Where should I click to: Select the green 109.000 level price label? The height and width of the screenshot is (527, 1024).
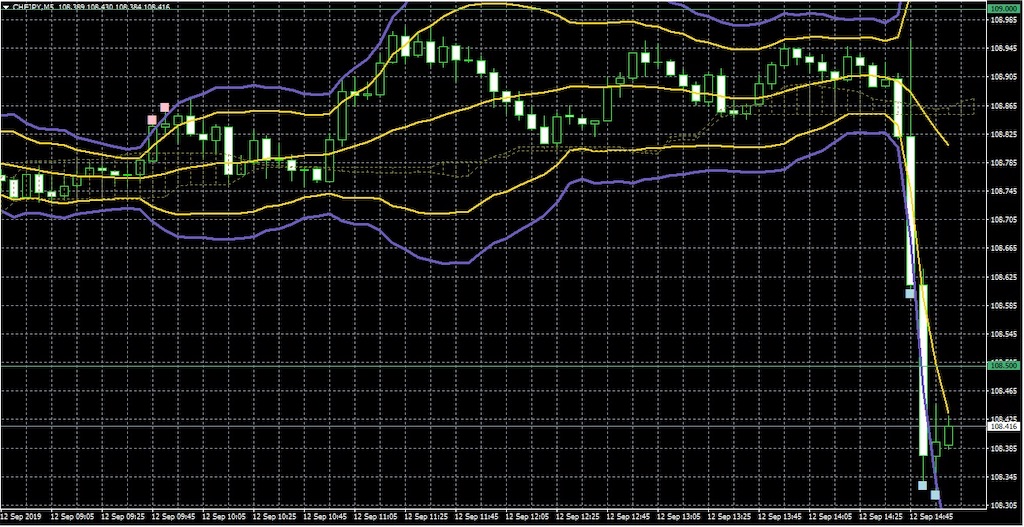[x=1006, y=8]
